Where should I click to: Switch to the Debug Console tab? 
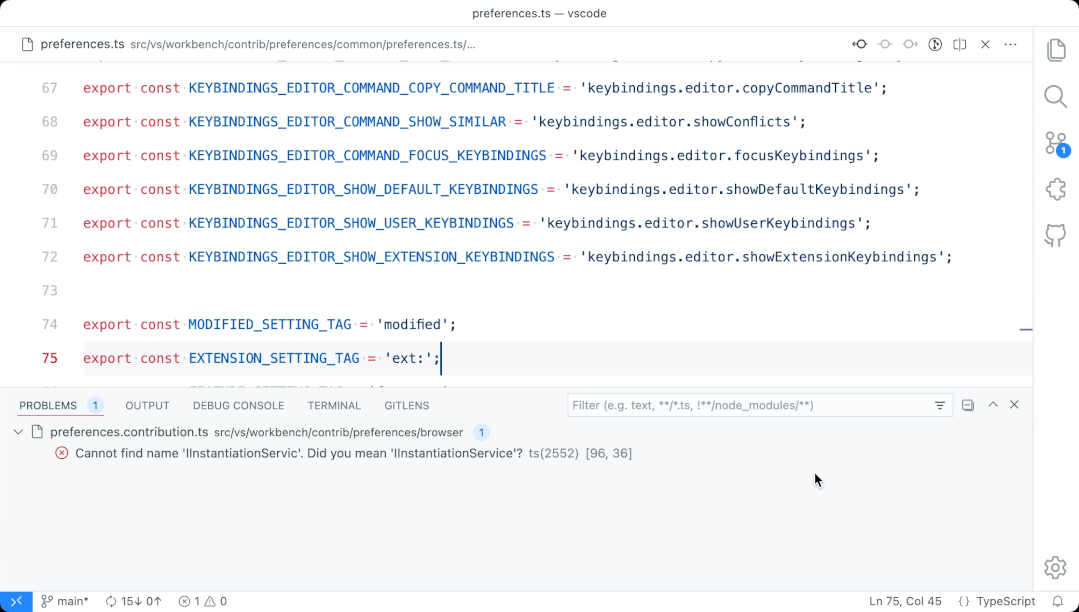[238, 405]
